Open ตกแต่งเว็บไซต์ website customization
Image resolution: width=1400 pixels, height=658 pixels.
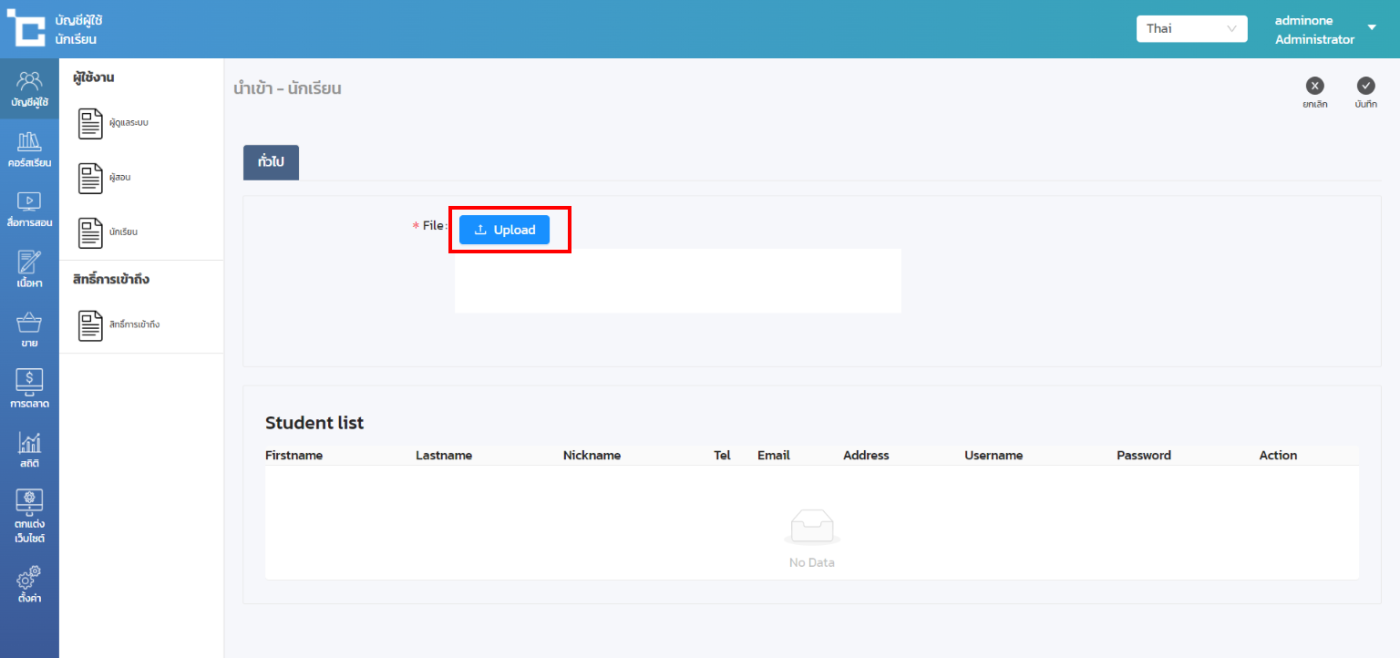click(x=29, y=515)
